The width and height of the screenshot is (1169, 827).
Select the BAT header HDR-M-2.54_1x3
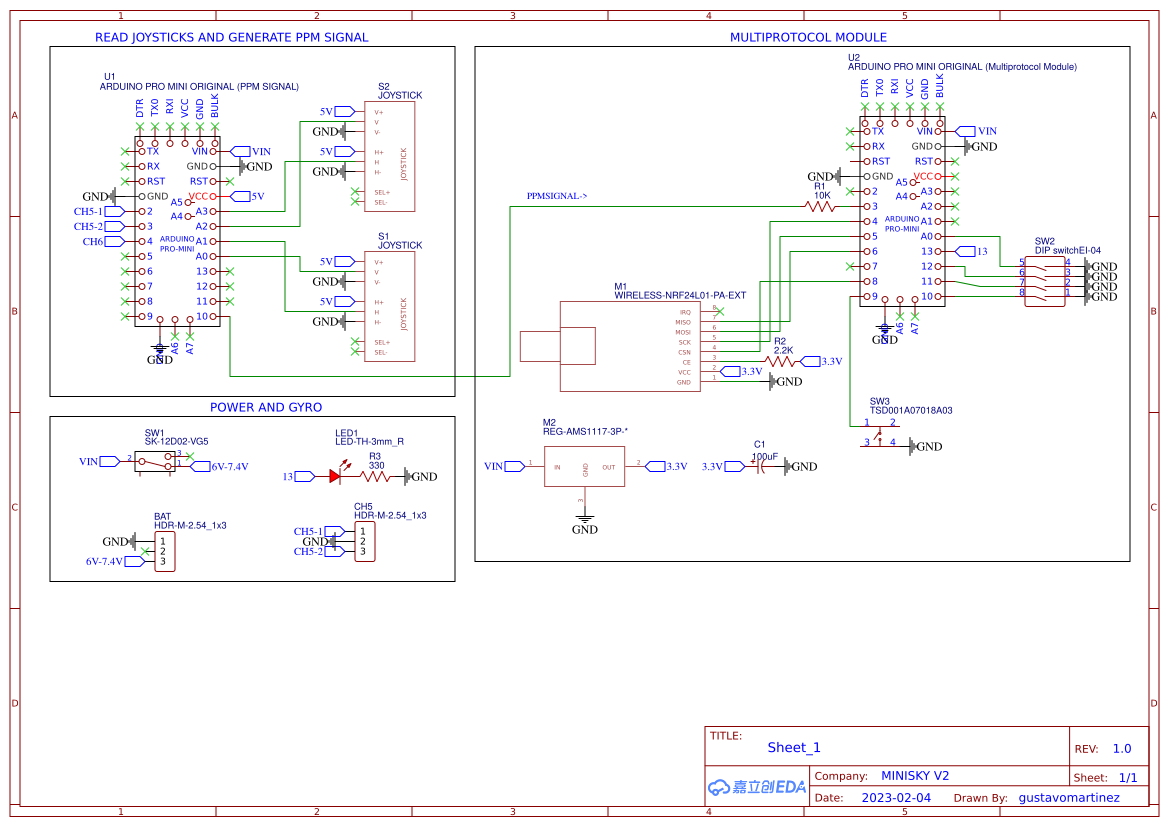[165, 549]
